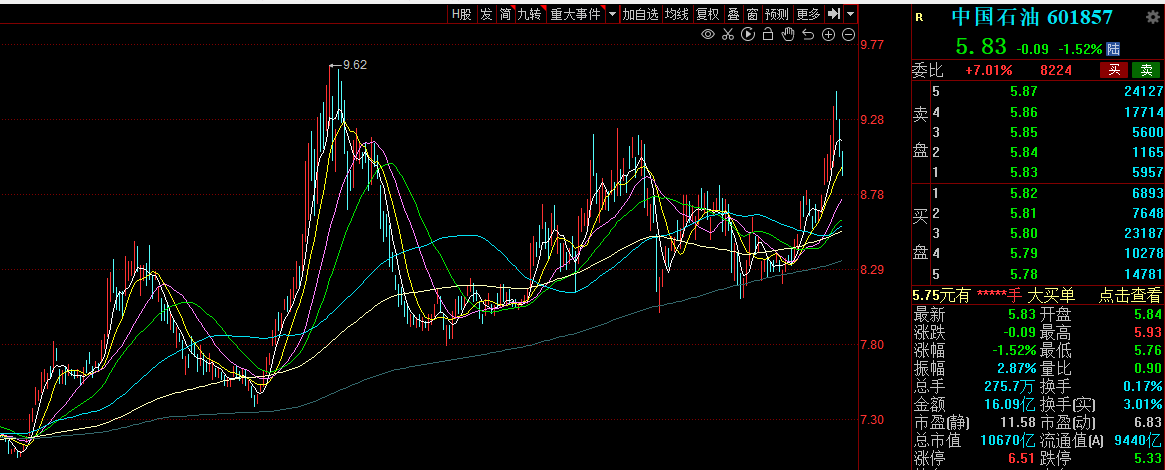The width and height of the screenshot is (1165, 470).
Task: Toggle the 九转 indicator
Action: (x=530, y=13)
